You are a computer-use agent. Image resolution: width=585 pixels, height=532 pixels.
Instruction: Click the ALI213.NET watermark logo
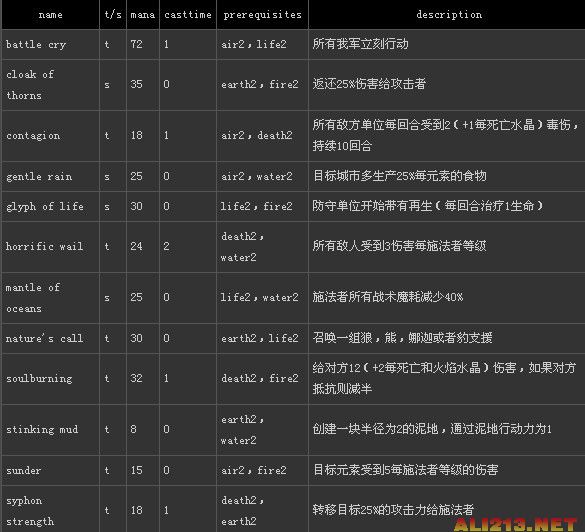pyautogui.click(x=516, y=525)
